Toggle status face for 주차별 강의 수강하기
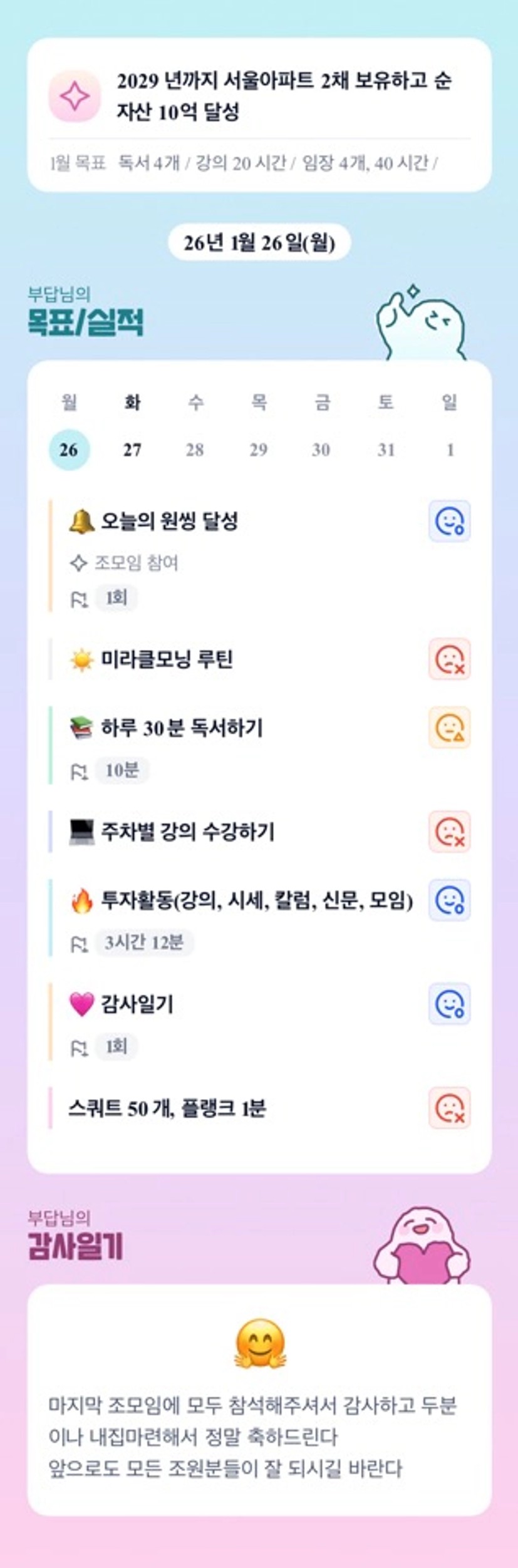The image size is (518, 1568). pos(449,832)
